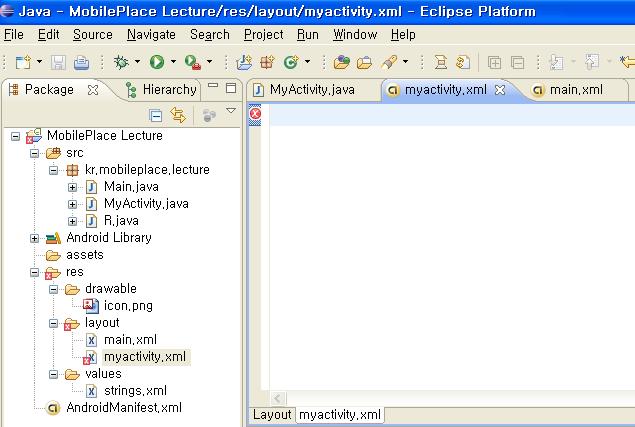The width and height of the screenshot is (635, 427).
Task: Select strings.xml in the tree
Action: click(x=135, y=391)
